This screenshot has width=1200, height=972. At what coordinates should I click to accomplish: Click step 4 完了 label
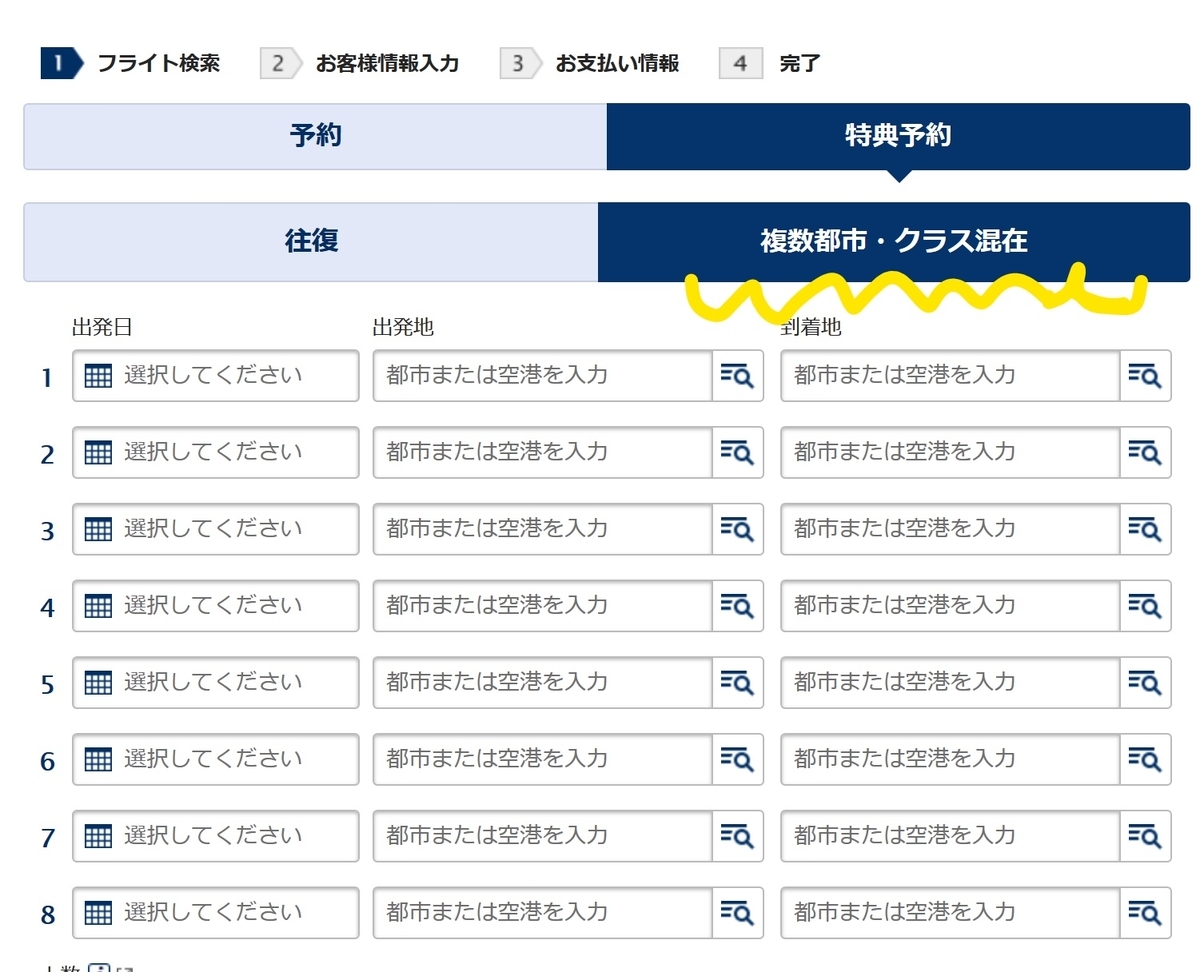[800, 64]
